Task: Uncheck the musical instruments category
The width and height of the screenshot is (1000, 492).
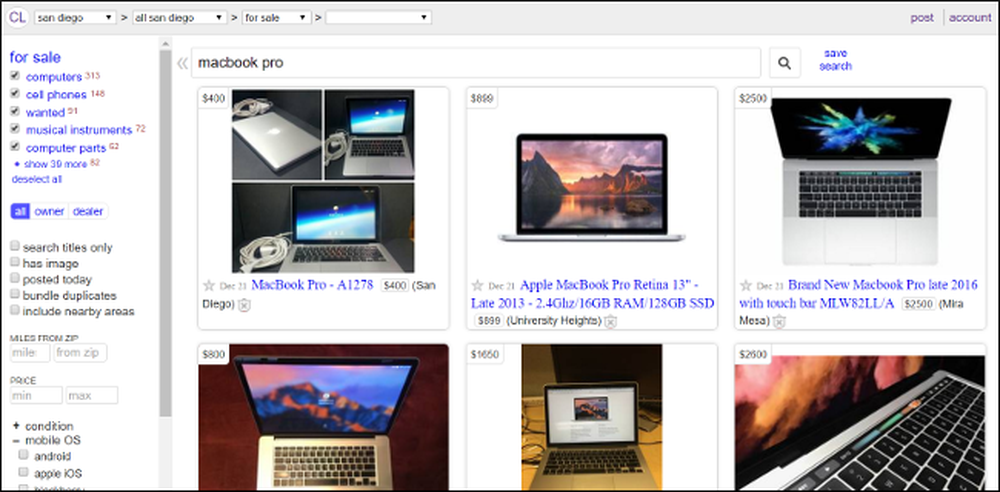Action: pos(15,128)
